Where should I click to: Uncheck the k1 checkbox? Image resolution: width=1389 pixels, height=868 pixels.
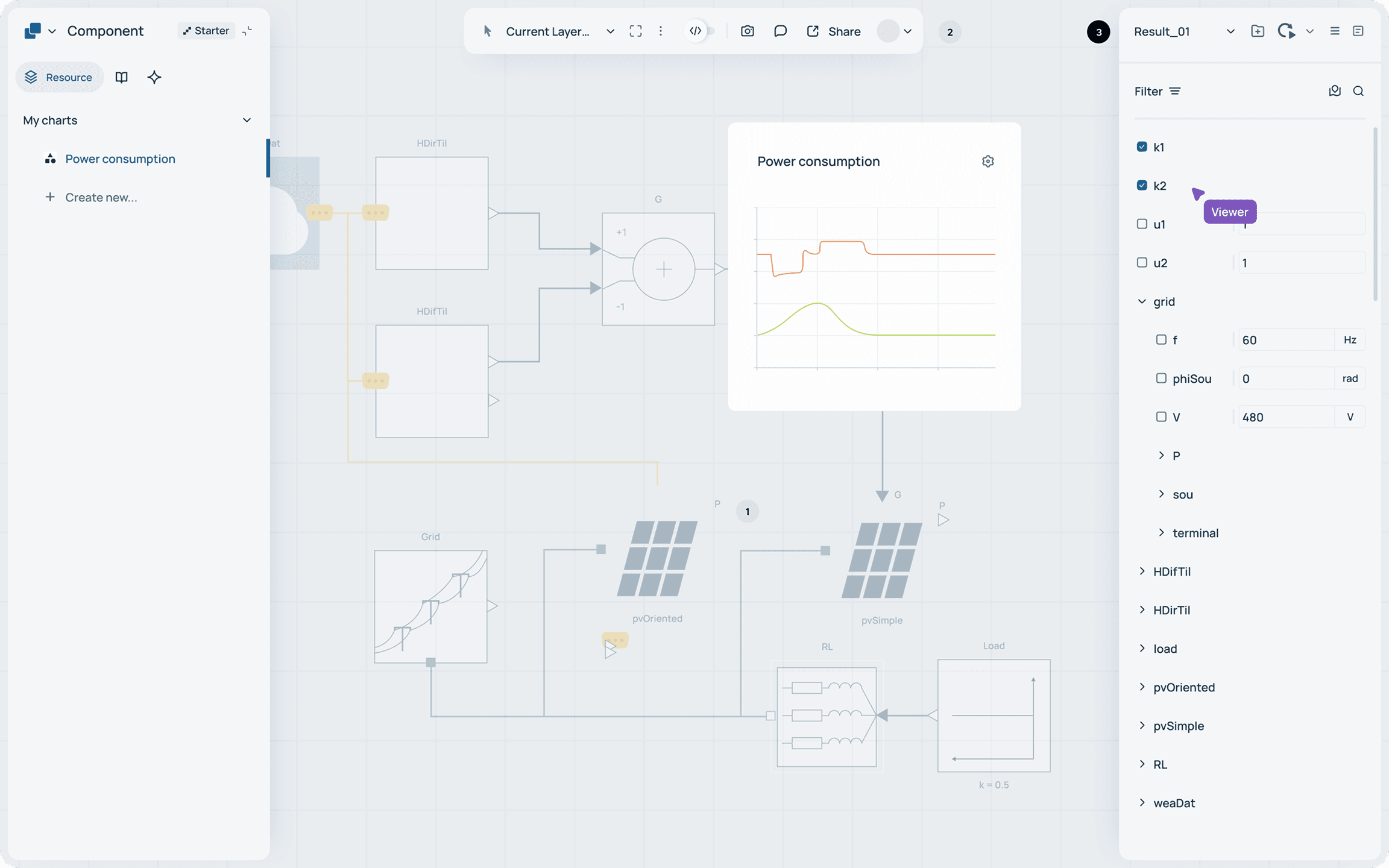tap(1142, 147)
